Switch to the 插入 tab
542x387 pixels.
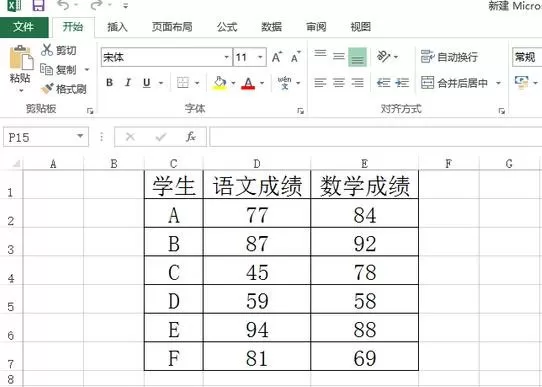coord(117,27)
